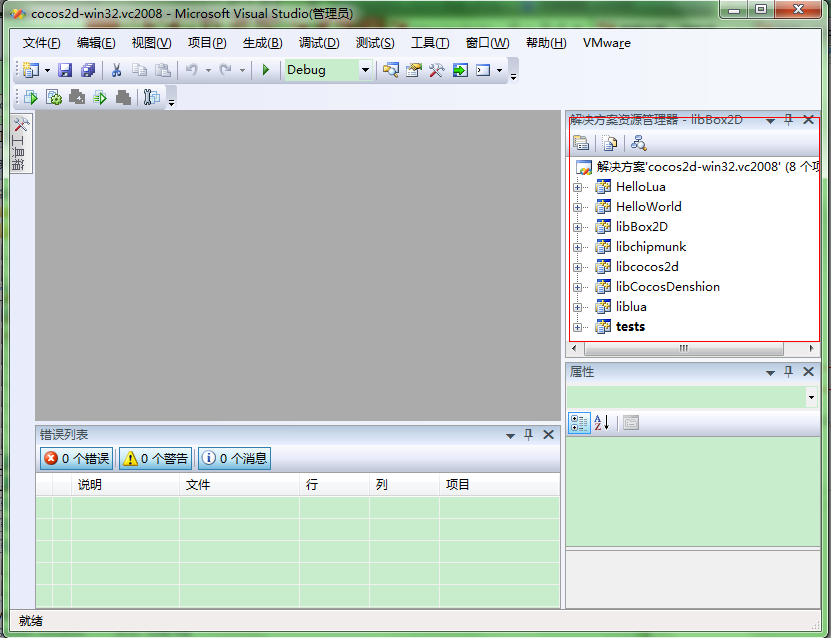This screenshot has width=831, height=638.
Task: Toggle the 0 个警告 warnings filter
Action: pyautogui.click(x=156, y=458)
